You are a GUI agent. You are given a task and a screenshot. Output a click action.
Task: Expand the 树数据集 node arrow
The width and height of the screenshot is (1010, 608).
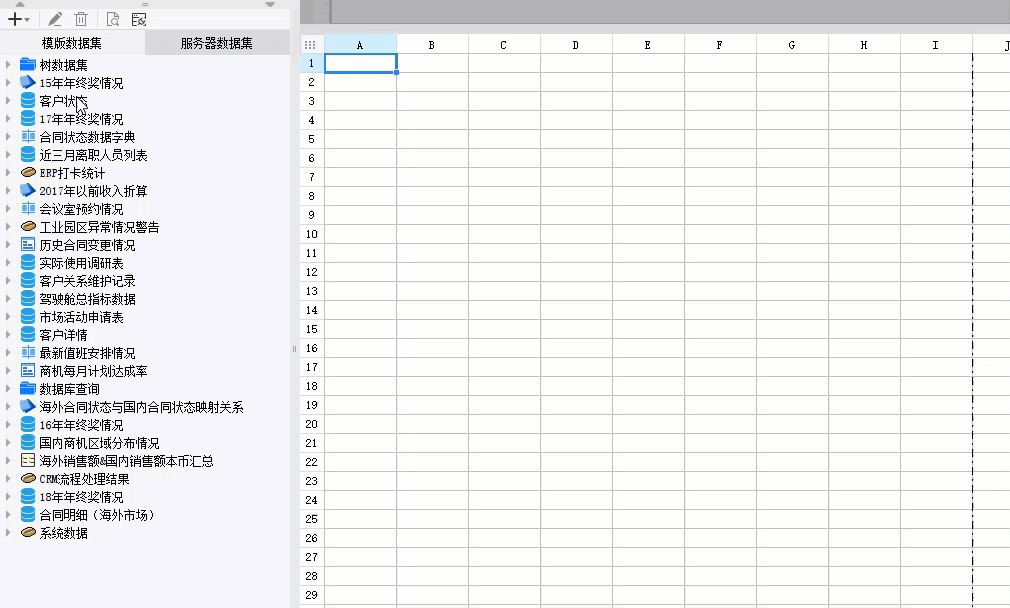point(8,64)
